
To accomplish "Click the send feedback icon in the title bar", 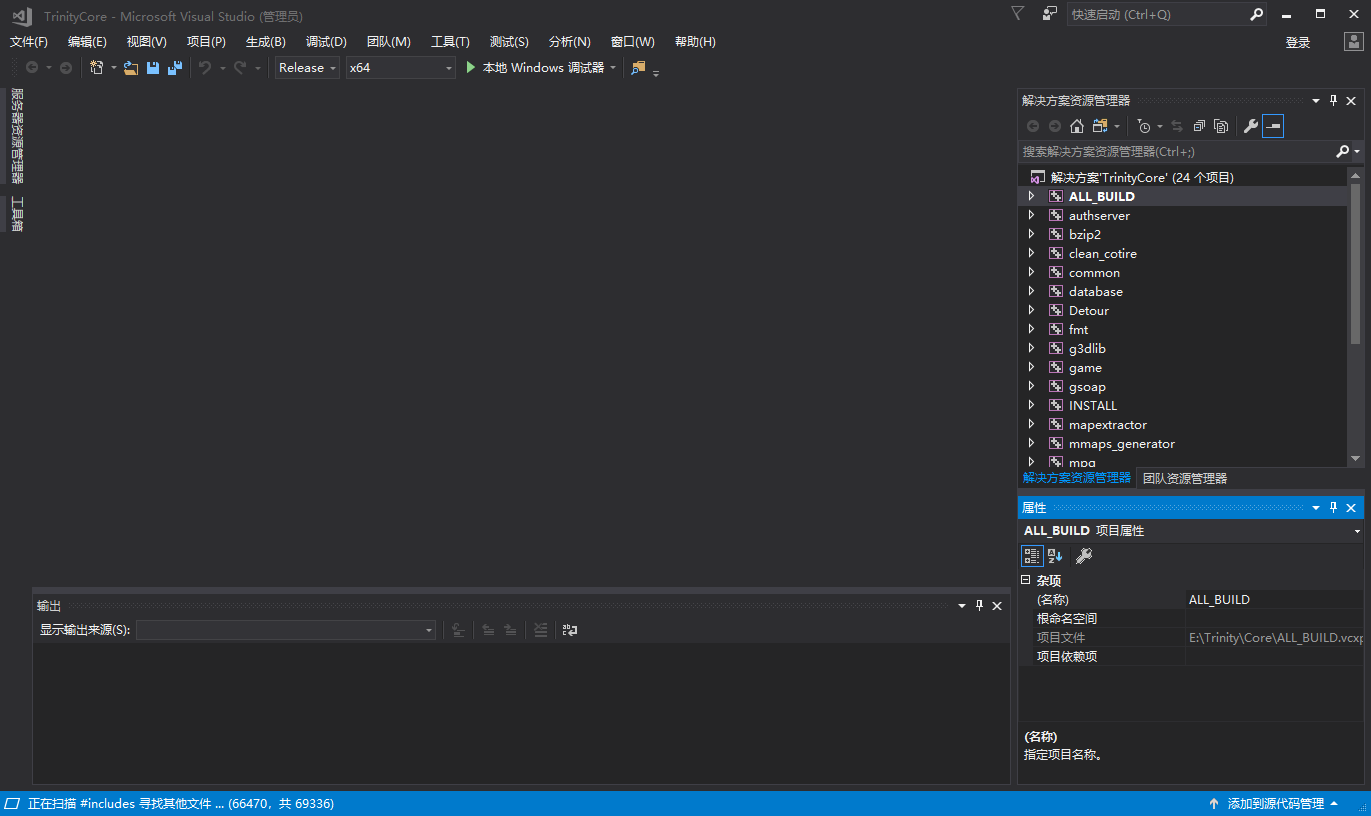I will [1049, 14].
